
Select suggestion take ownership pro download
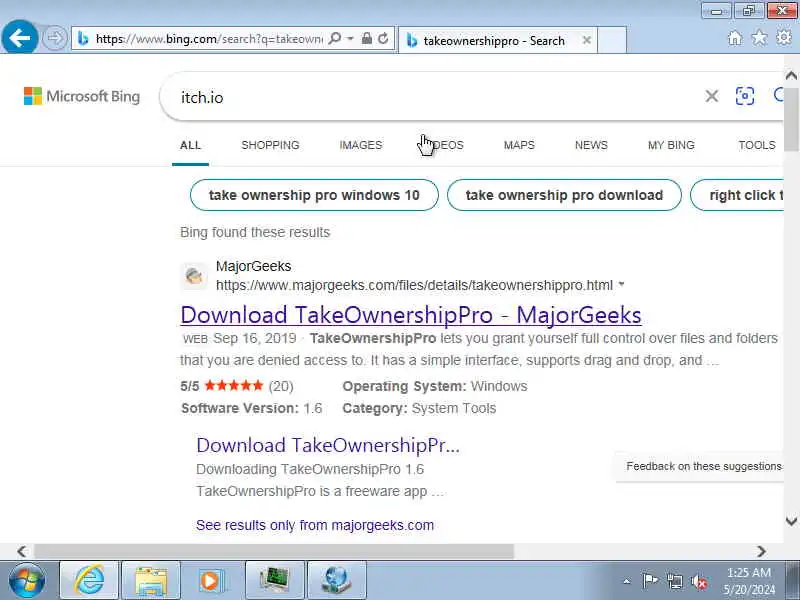[564, 195]
